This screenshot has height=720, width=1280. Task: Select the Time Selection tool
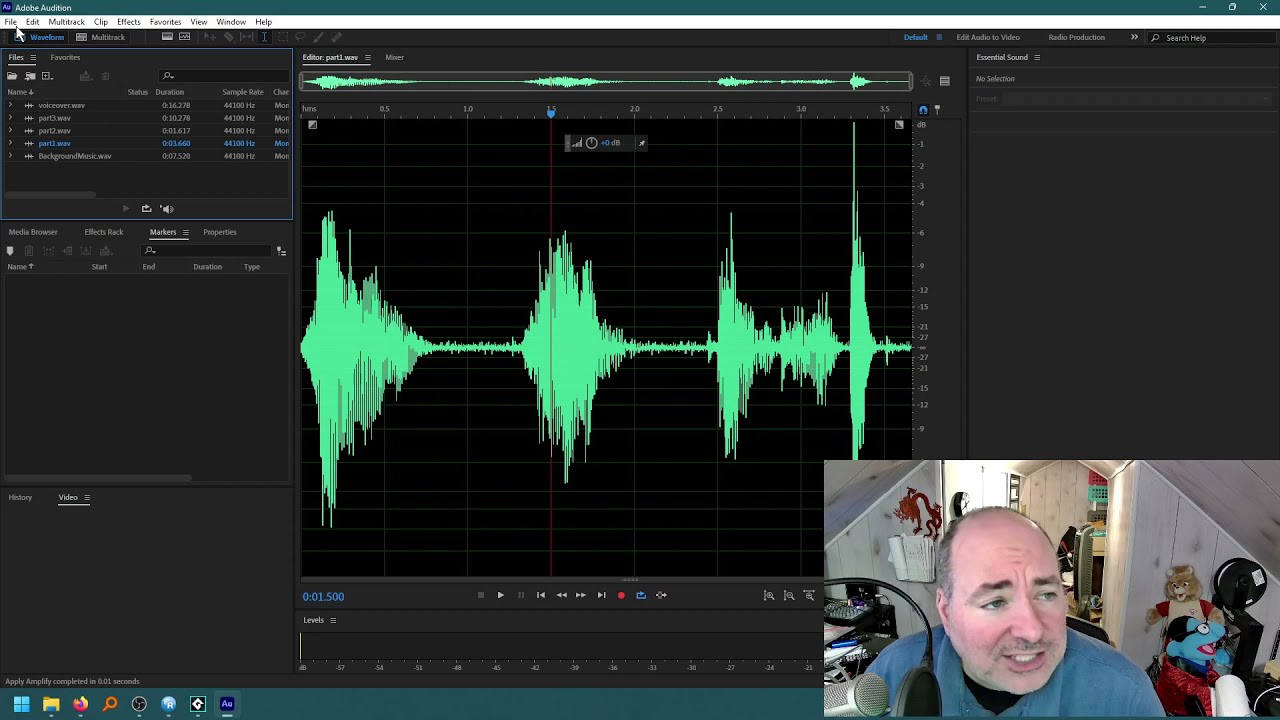click(x=264, y=37)
